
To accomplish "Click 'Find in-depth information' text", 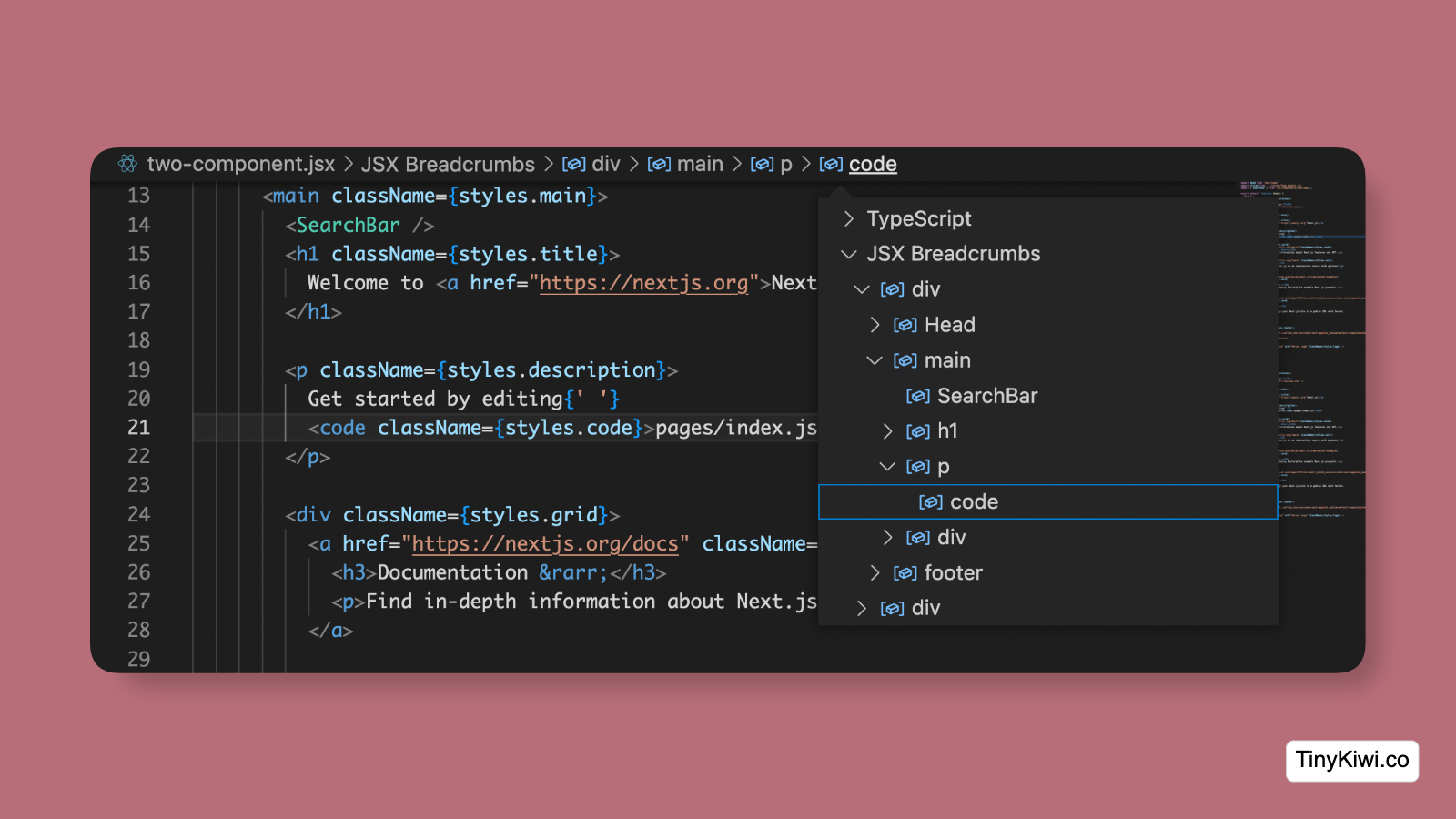I will pyautogui.click(x=511, y=602).
